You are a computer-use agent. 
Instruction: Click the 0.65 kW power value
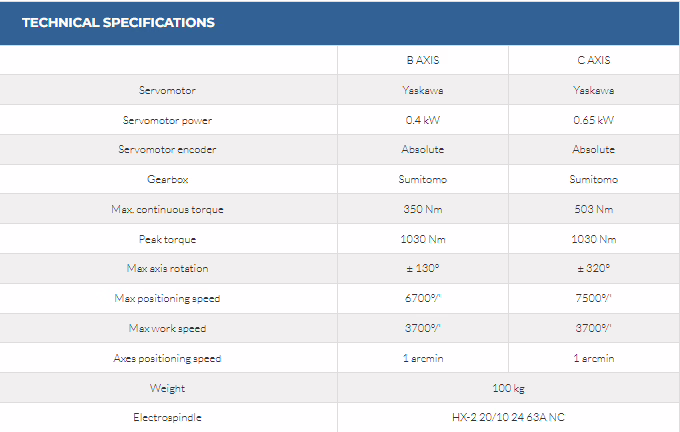point(593,120)
